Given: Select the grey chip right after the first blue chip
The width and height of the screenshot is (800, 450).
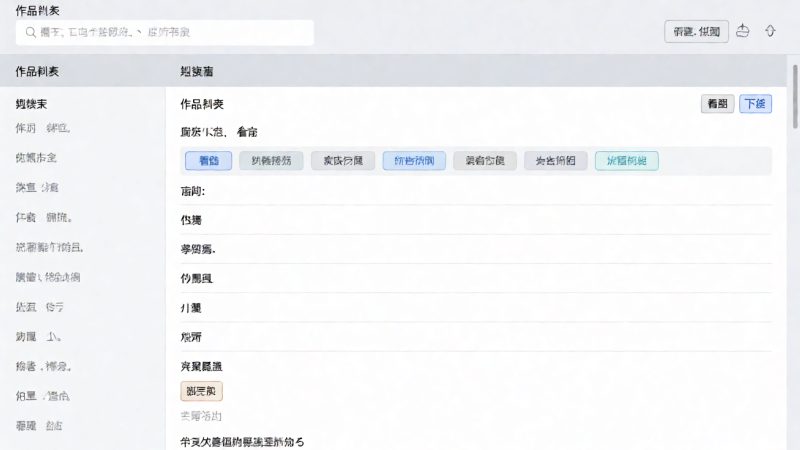Looking at the screenshot, I should (271, 161).
